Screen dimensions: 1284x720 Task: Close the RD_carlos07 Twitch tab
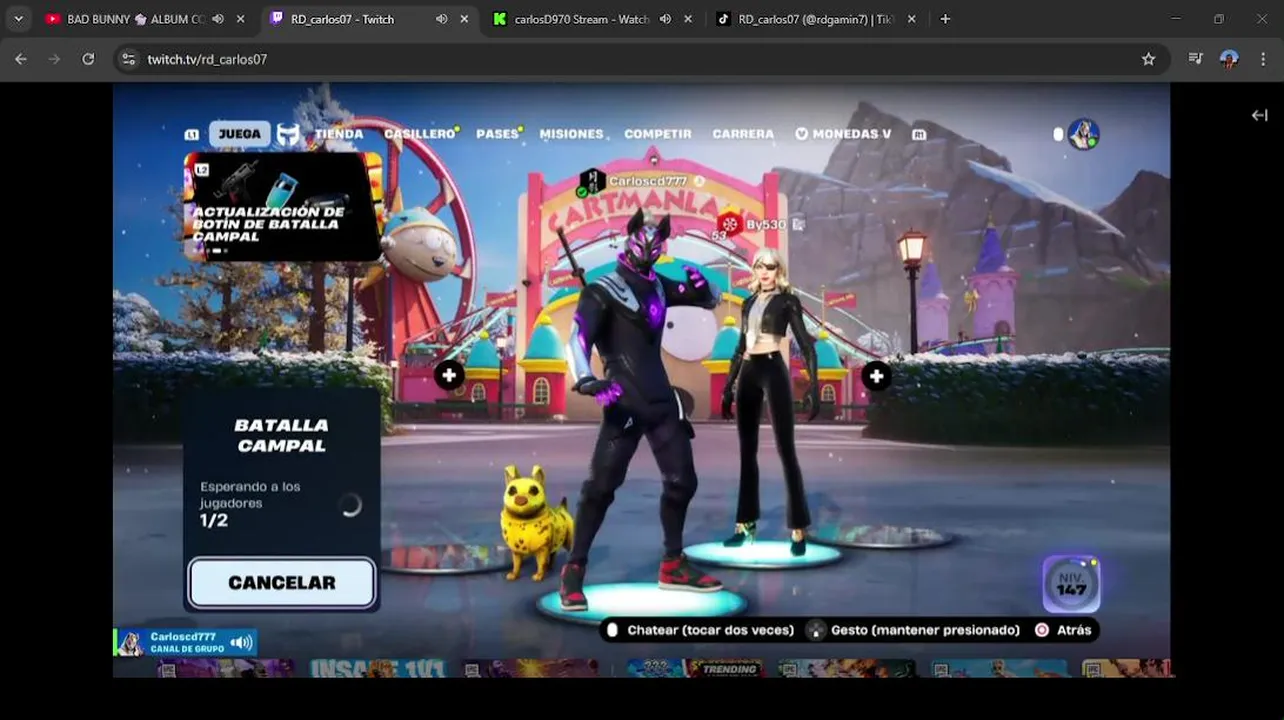point(464,19)
